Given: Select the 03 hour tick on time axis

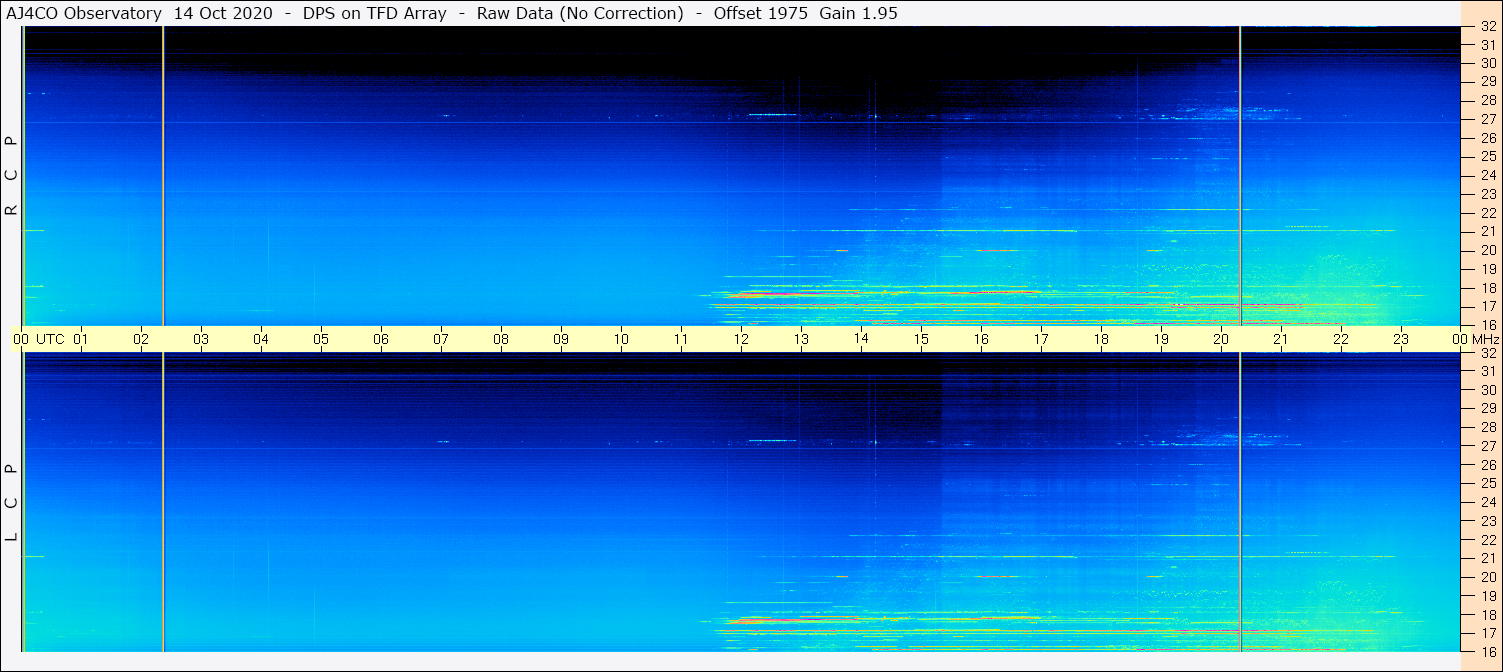Looking at the screenshot, I should pos(201,339).
